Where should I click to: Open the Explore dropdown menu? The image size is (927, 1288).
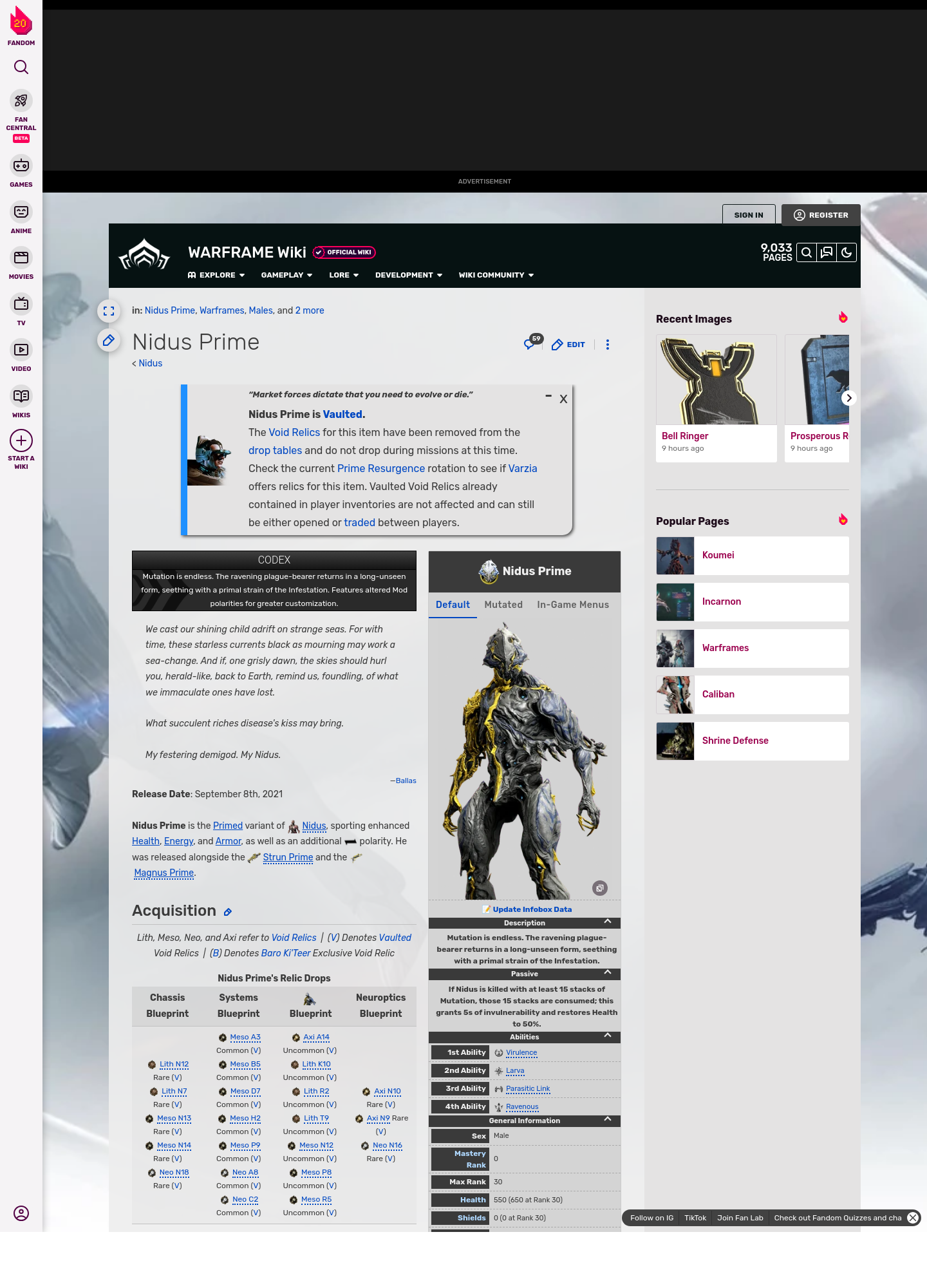click(x=216, y=275)
